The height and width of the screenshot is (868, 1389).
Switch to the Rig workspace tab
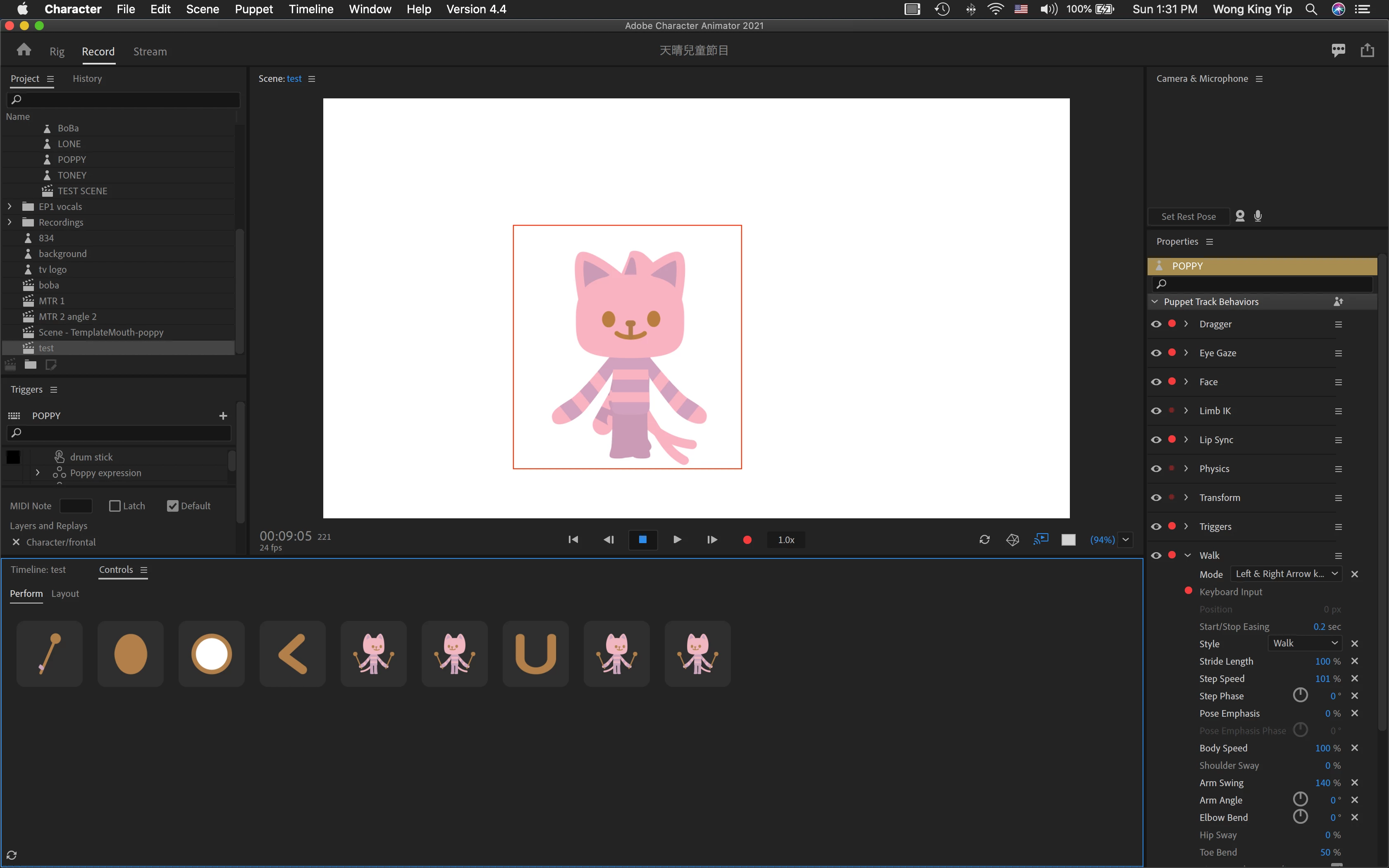tap(57, 52)
